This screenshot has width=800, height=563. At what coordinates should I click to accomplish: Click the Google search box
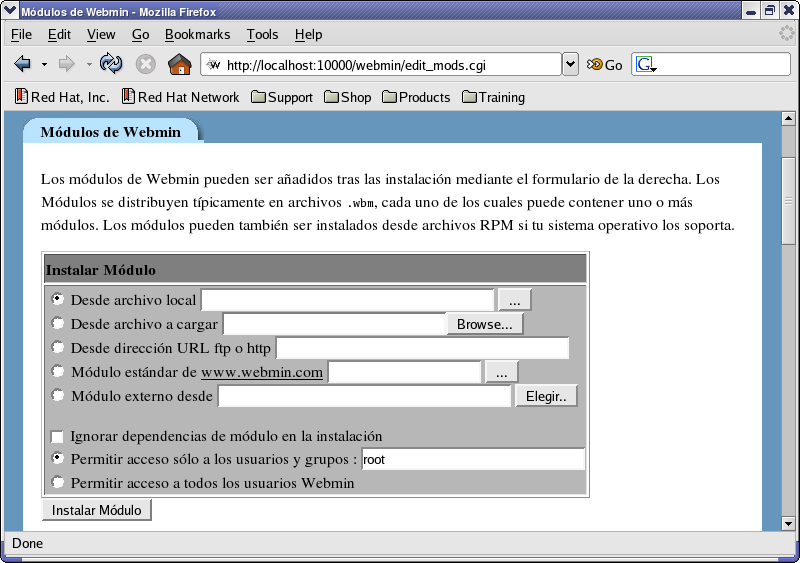pyautogui.click(x=711, y=65)
